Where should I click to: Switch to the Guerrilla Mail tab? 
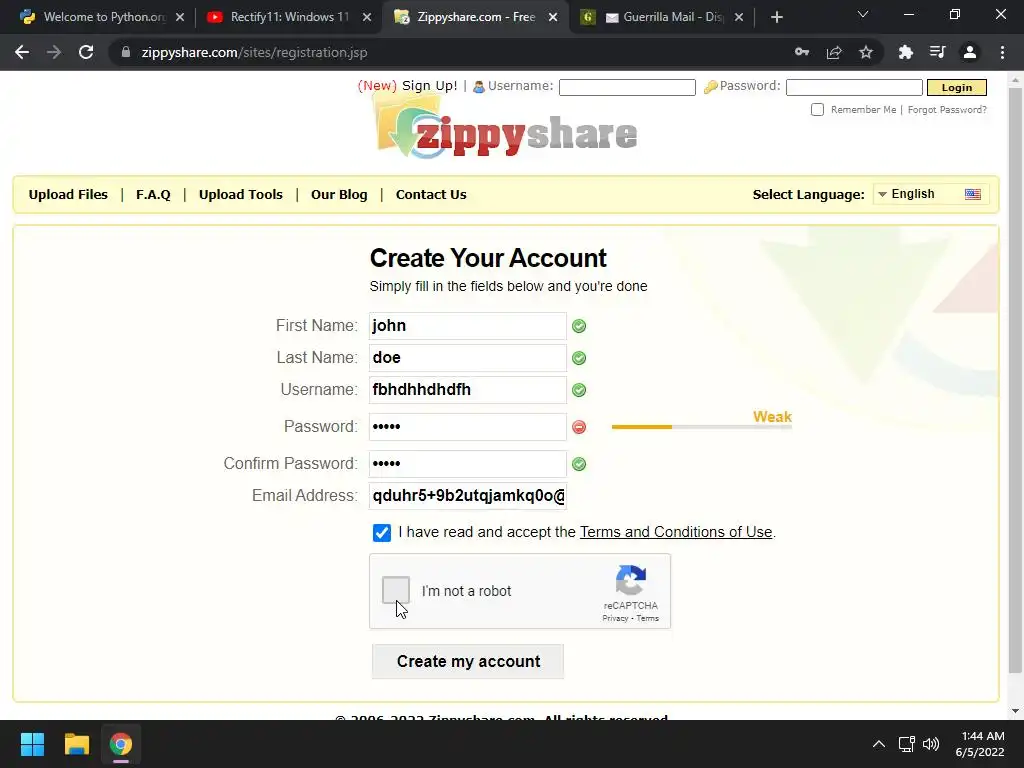click(x=662, y=18)
